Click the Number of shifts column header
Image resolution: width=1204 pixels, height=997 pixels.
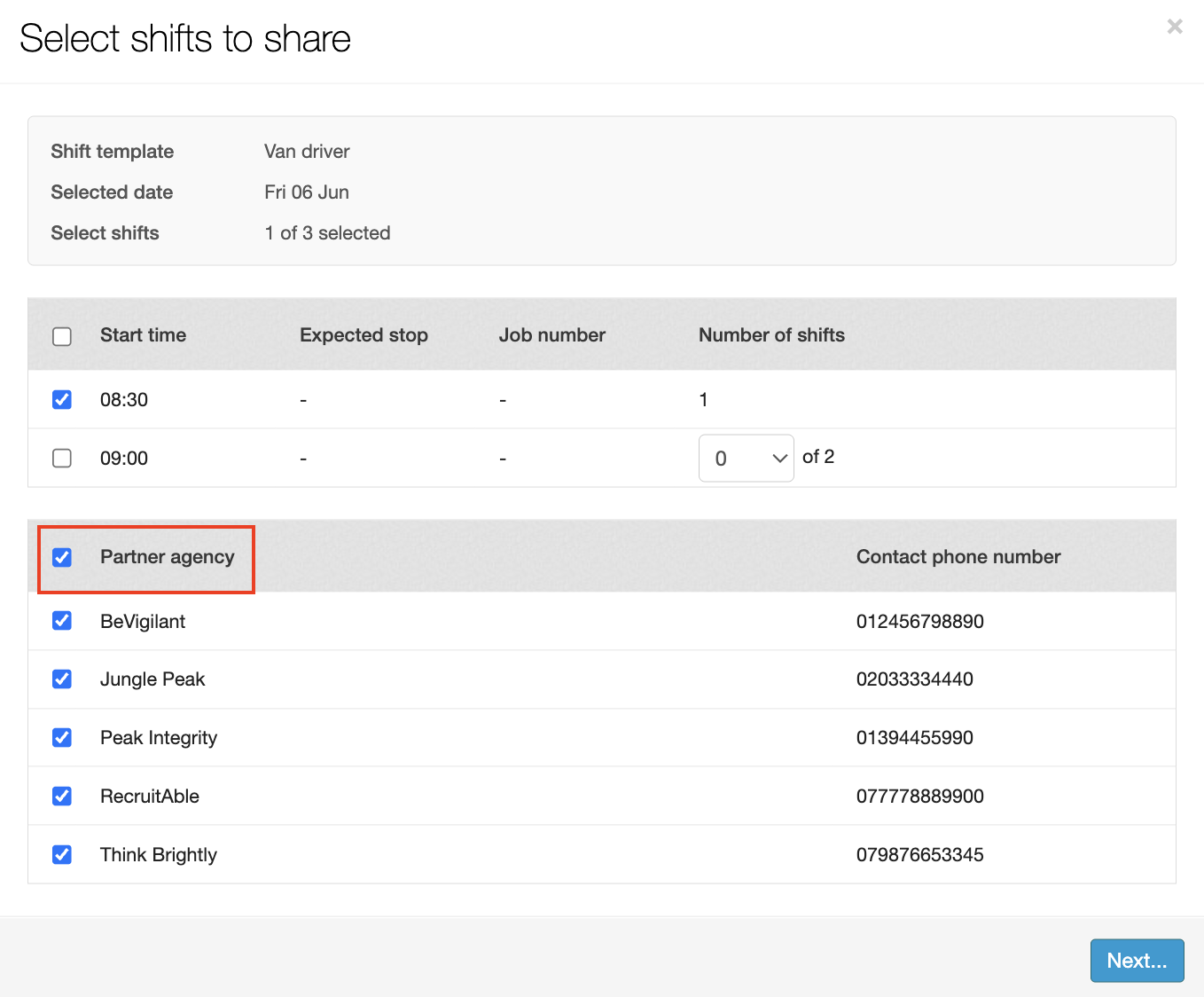771,335
